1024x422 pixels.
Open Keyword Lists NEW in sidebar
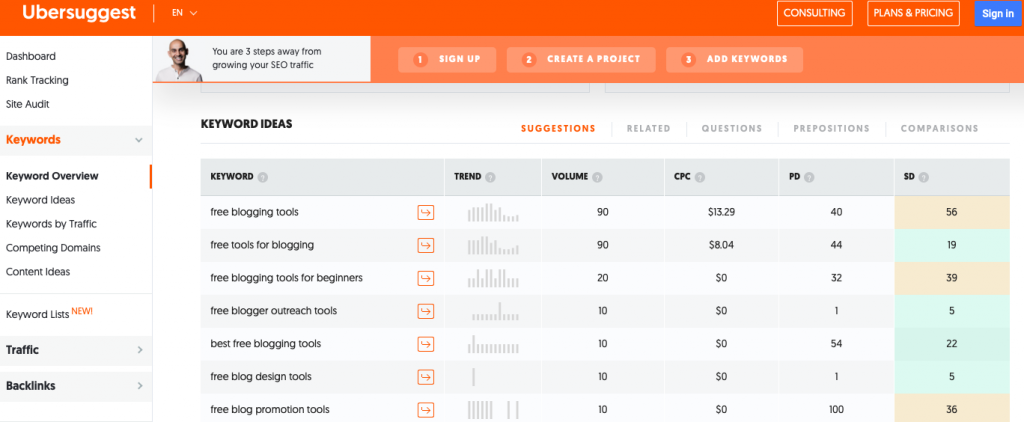pyautogui.click(x=49, y=314)
